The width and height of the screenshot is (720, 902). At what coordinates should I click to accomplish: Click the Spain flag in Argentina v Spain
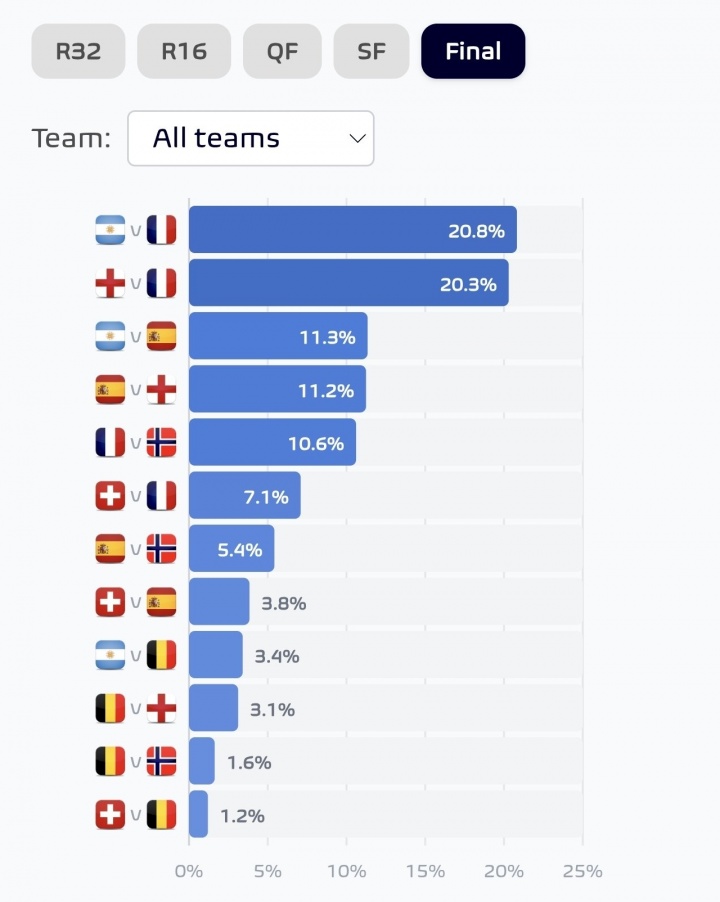[162, 337]
